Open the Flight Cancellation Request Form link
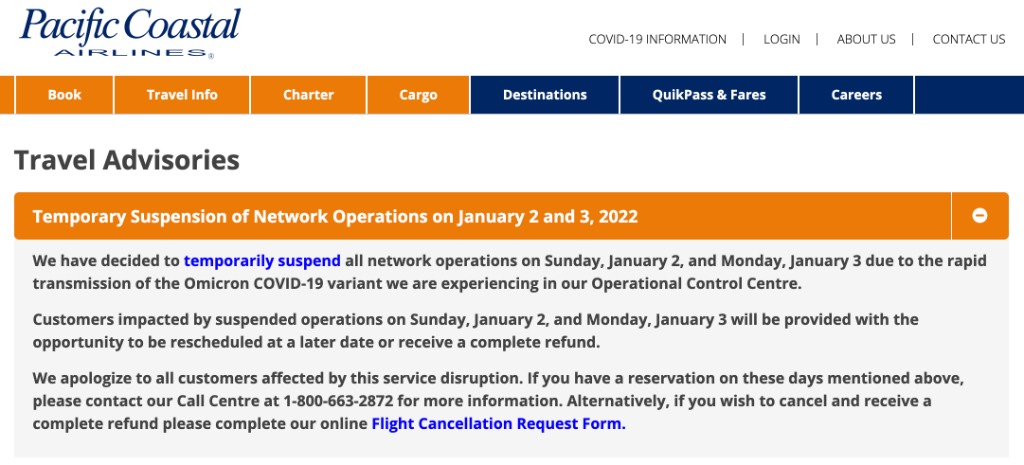The height and width of the screenshot is (465, 1024). [498, 424]
